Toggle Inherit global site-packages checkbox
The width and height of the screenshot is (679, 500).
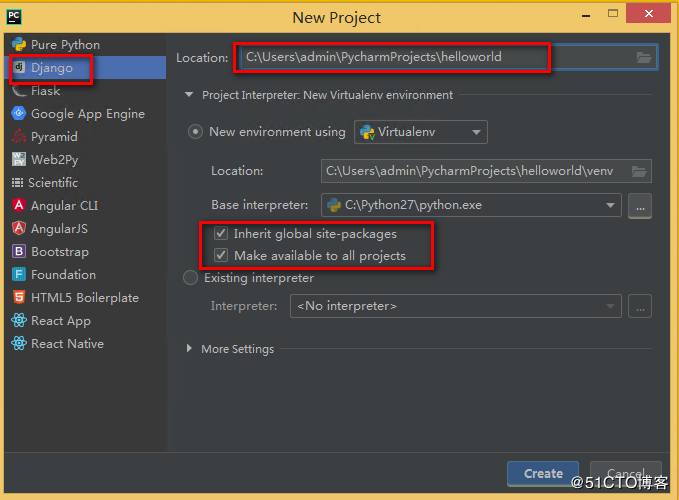[x=221, y=233]
